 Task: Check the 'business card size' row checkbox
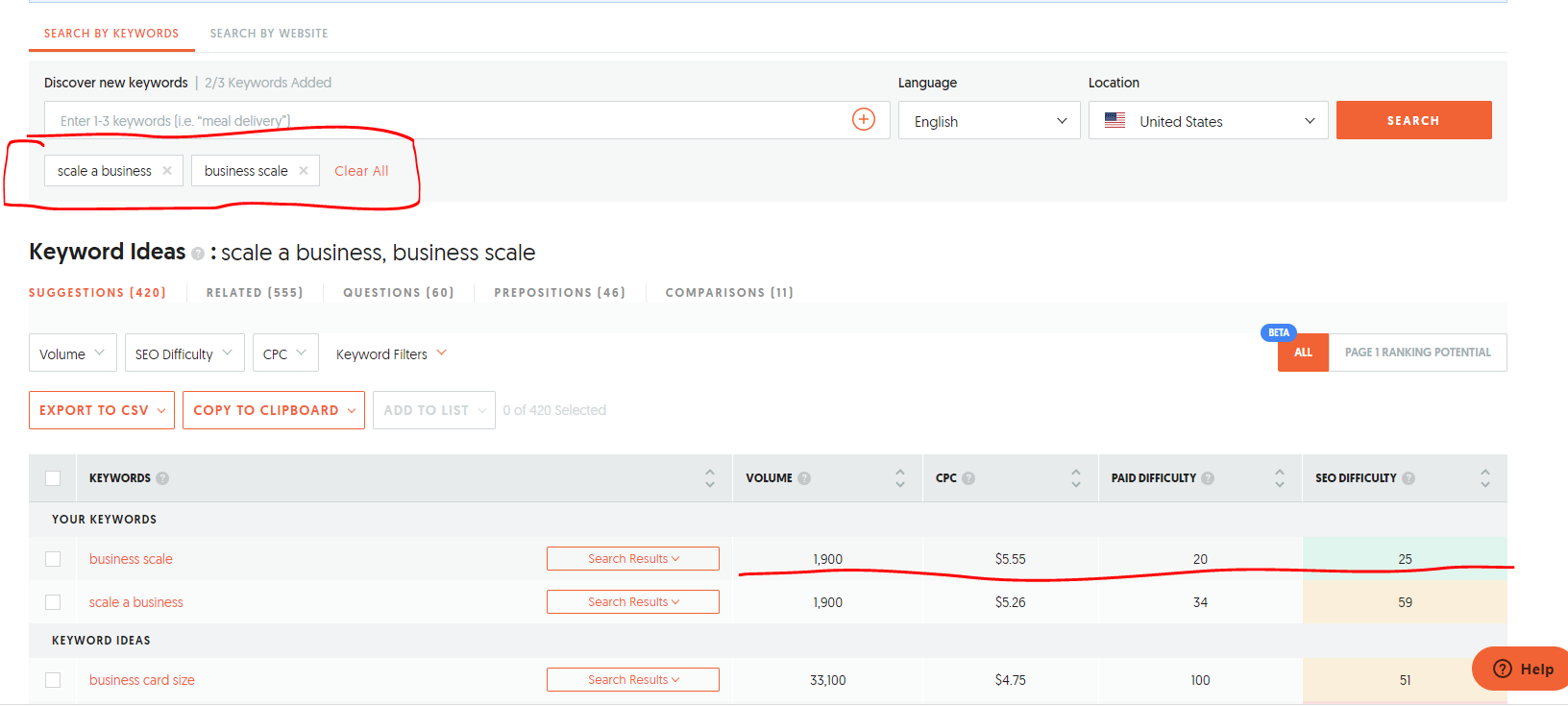click(x=53, y=680)
